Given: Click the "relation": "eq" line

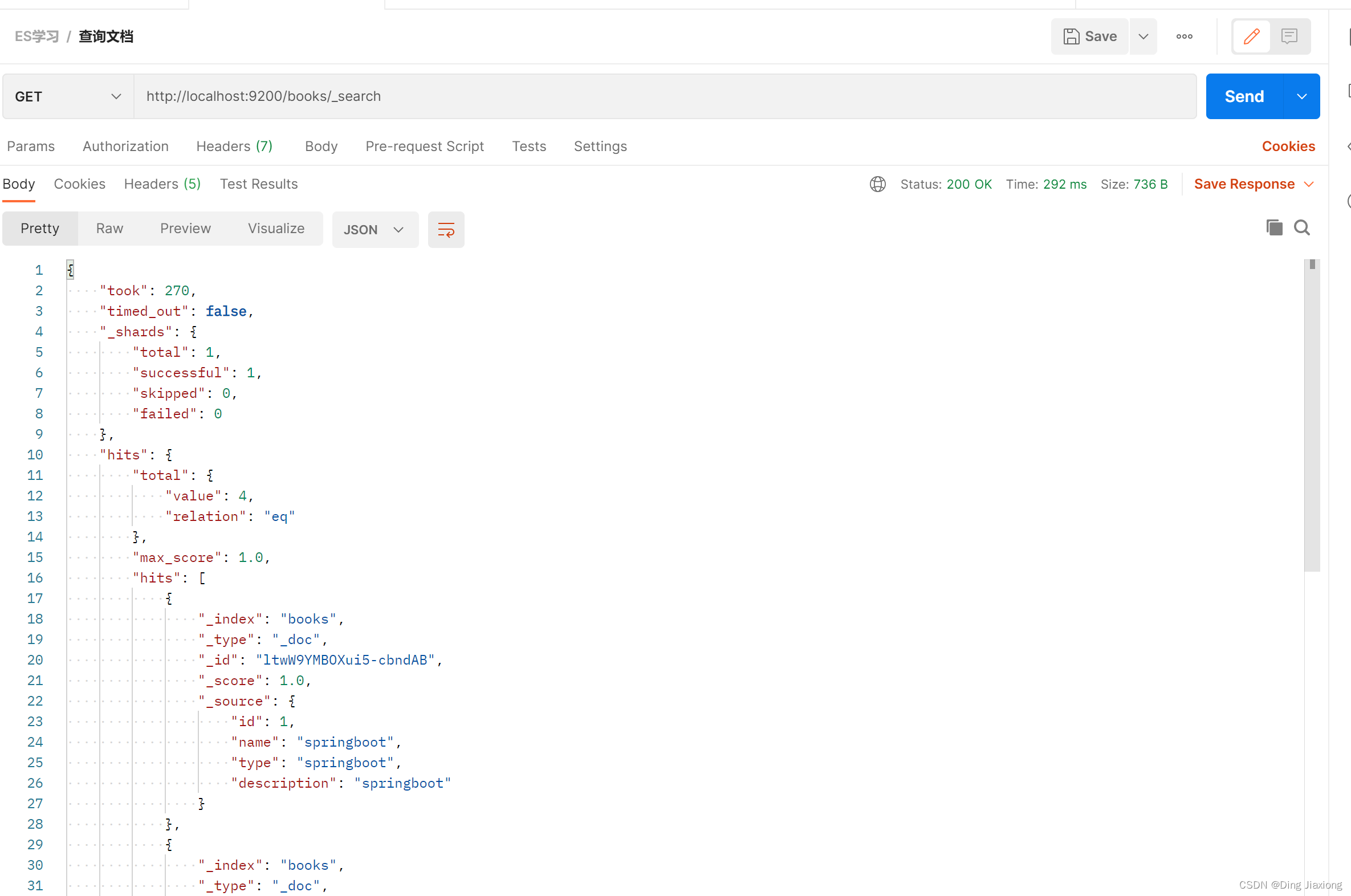Looking at the screenshot, I should pyautogui.click(x=230, y=516).
